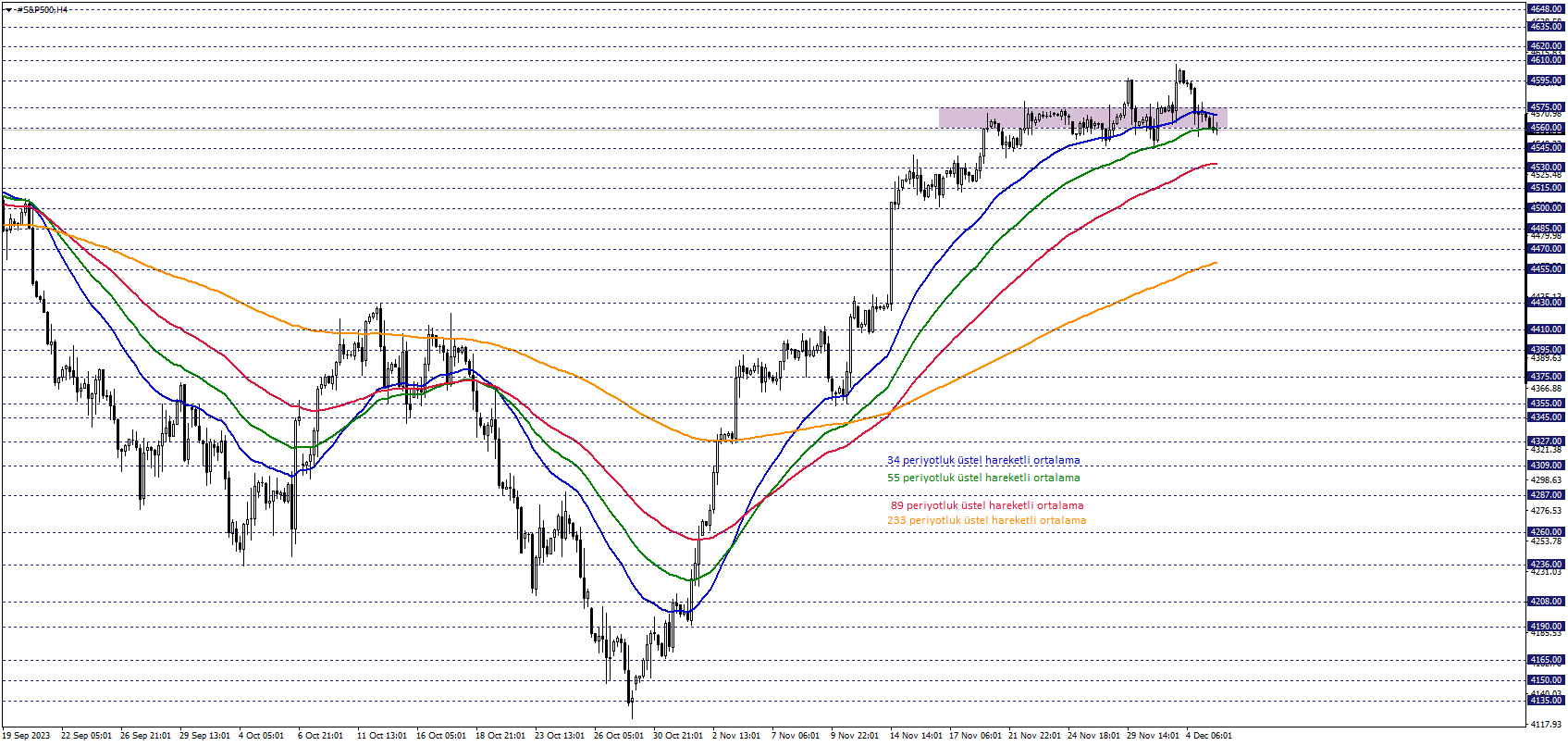Click the '2 Nov 13:01' time axis label
Viewport: 1568px width, 746px height.
(736, 736)
